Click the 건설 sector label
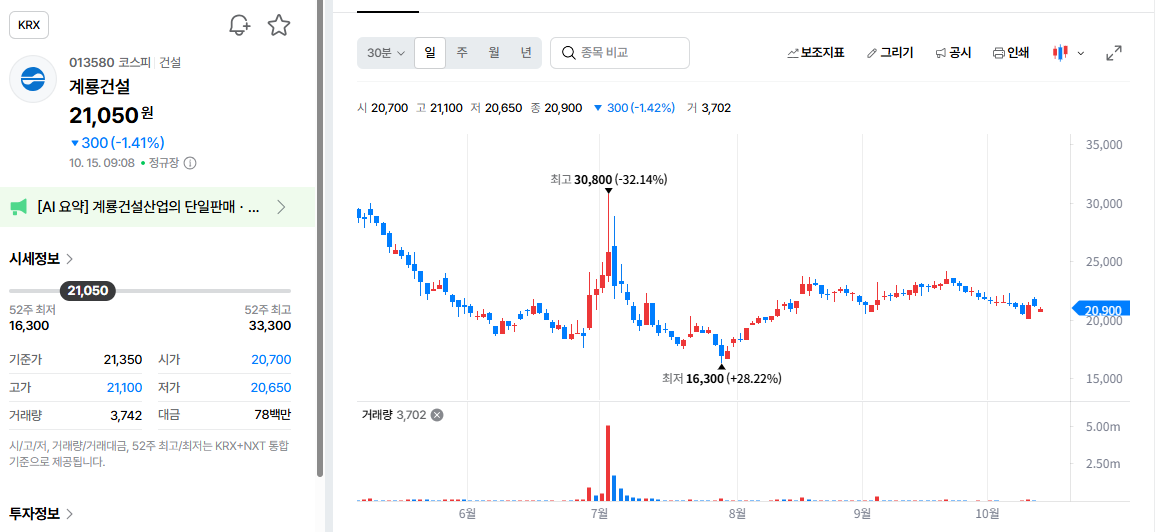 click(x=170, y=63)
